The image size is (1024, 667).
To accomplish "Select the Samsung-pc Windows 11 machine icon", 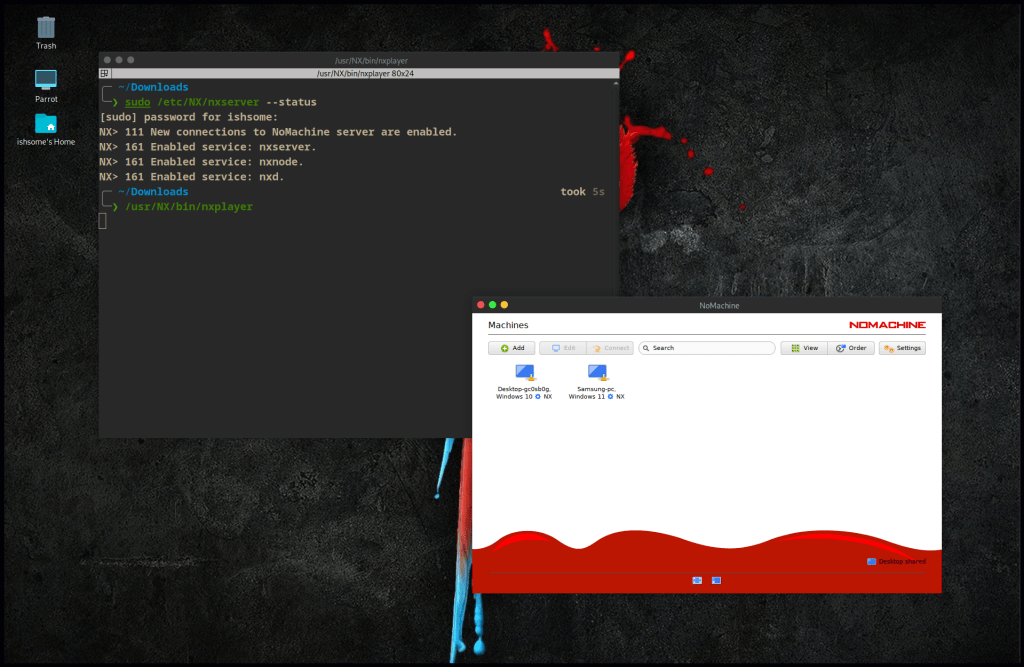I will (598, 373).
